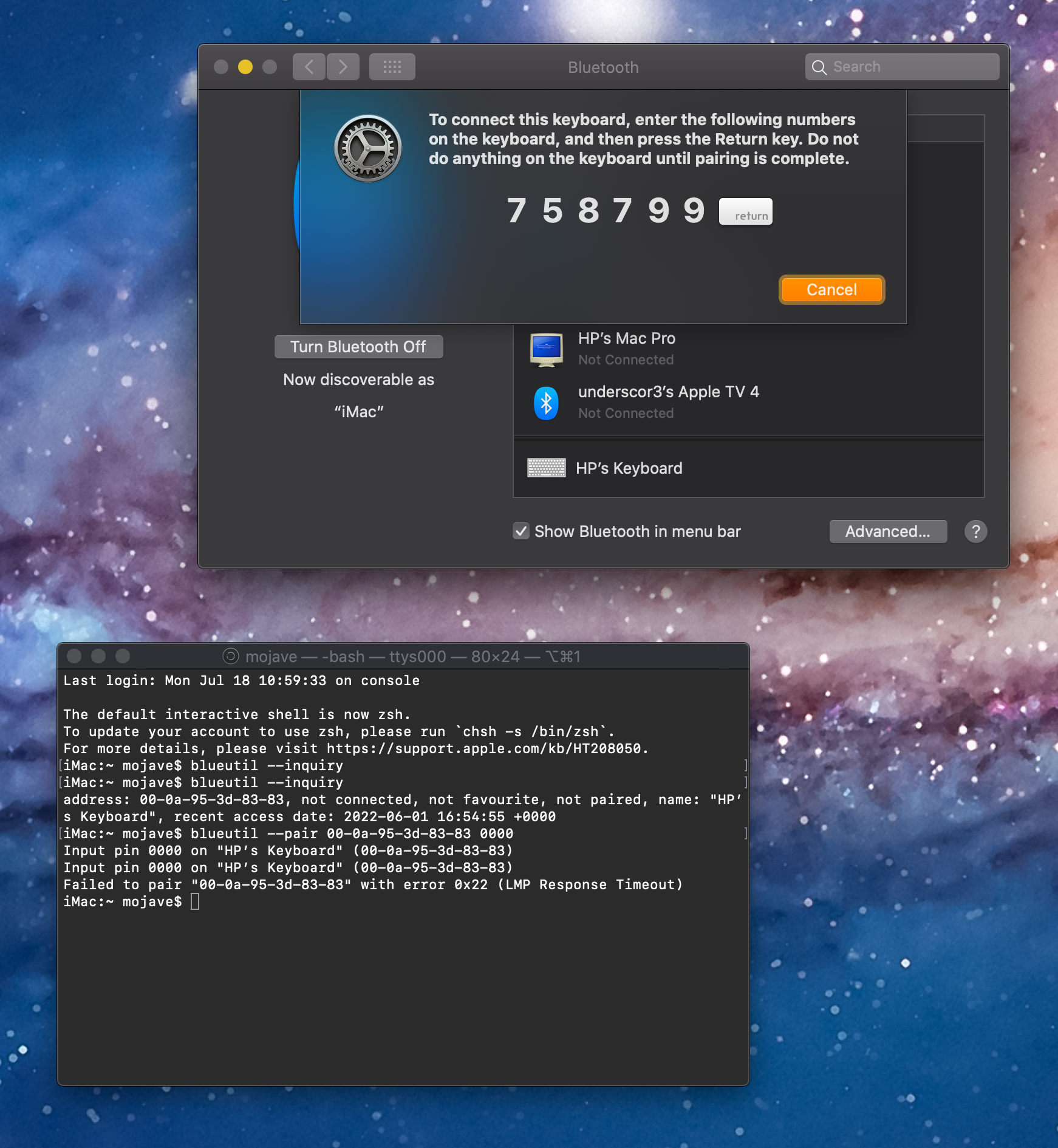This screenshot has width=1058, height=1148.
Task: Click the Last login line in Terminal
Action: click(x=242, y=681)
